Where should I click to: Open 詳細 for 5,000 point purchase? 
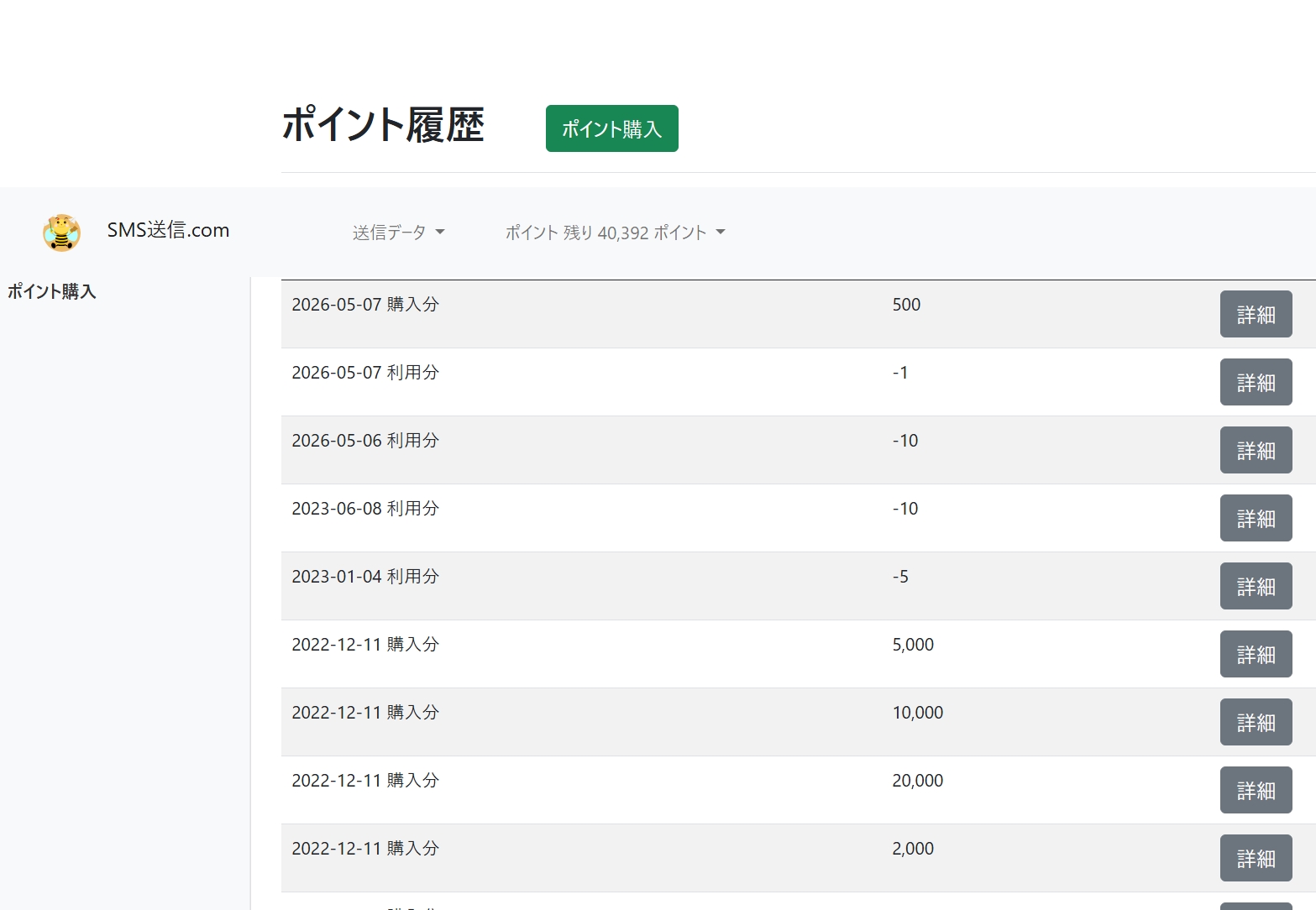[1256, 654]
